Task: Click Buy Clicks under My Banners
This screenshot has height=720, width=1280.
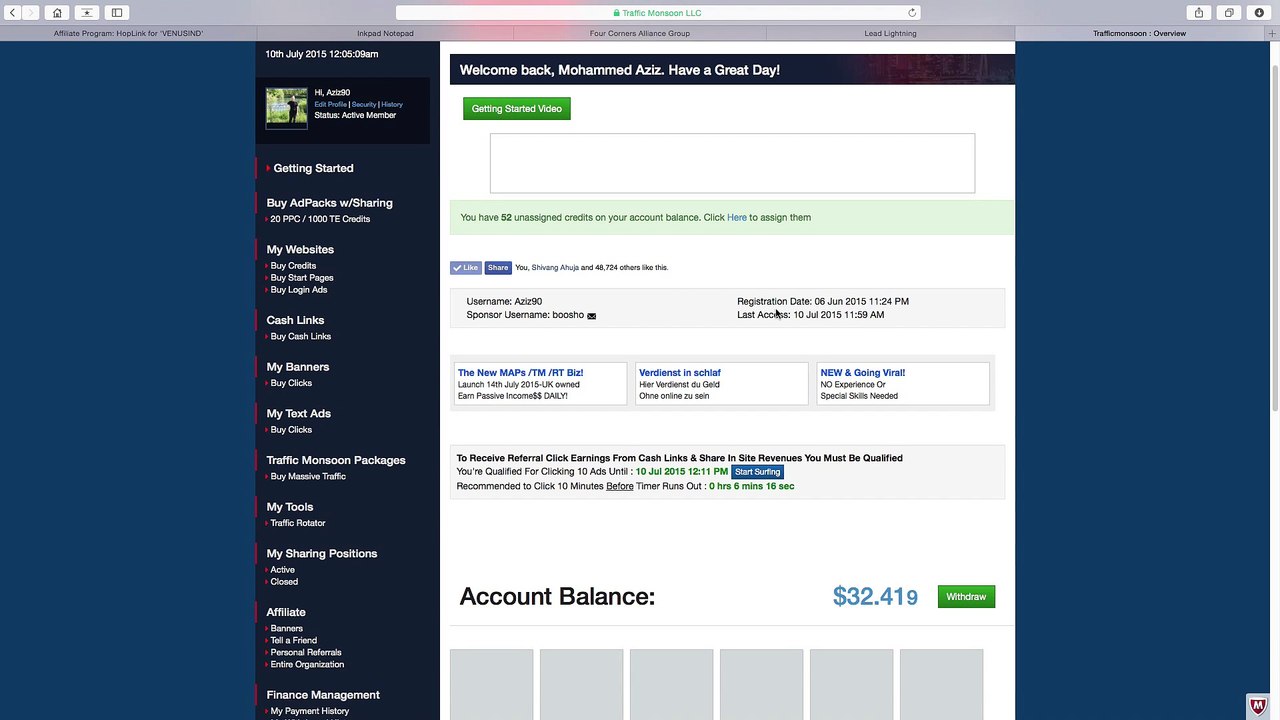Action: pyautogui.click(x=291, y=383)
